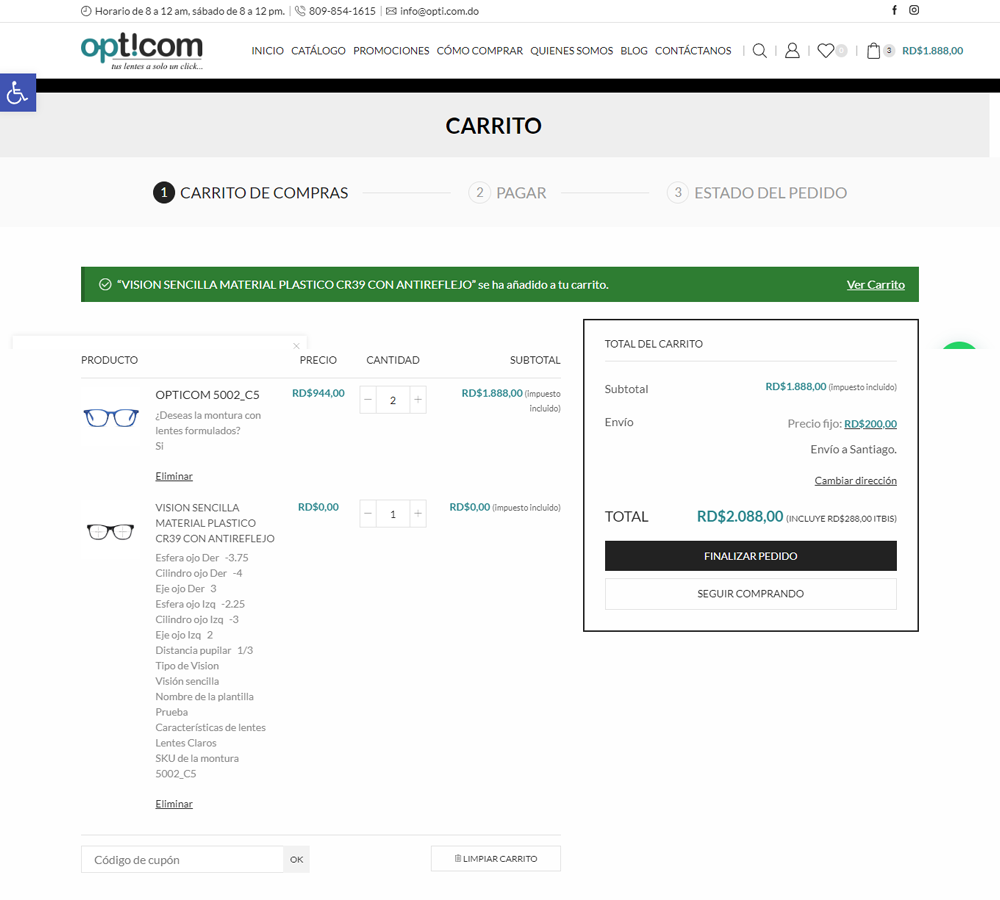Click the shopping bag cart icon
Image resolution: width=1000 pixels, height=900 pixels.
click(874, 51)
